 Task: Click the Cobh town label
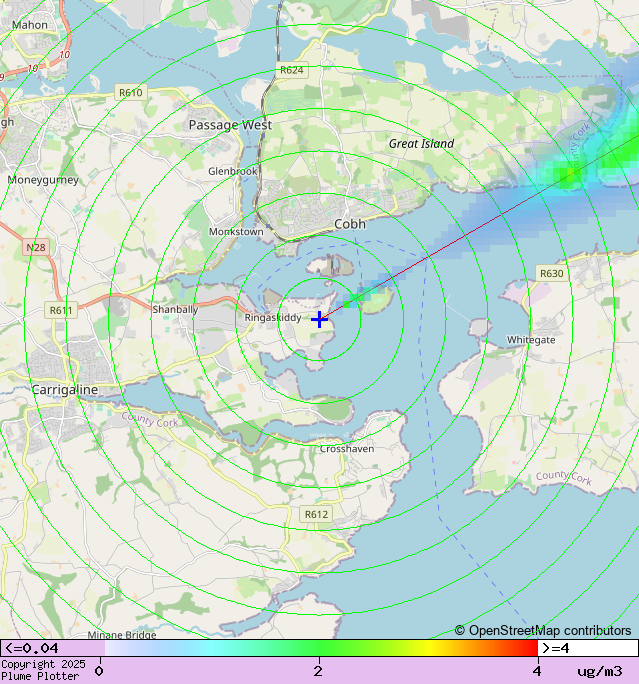(x=350, y=224)
